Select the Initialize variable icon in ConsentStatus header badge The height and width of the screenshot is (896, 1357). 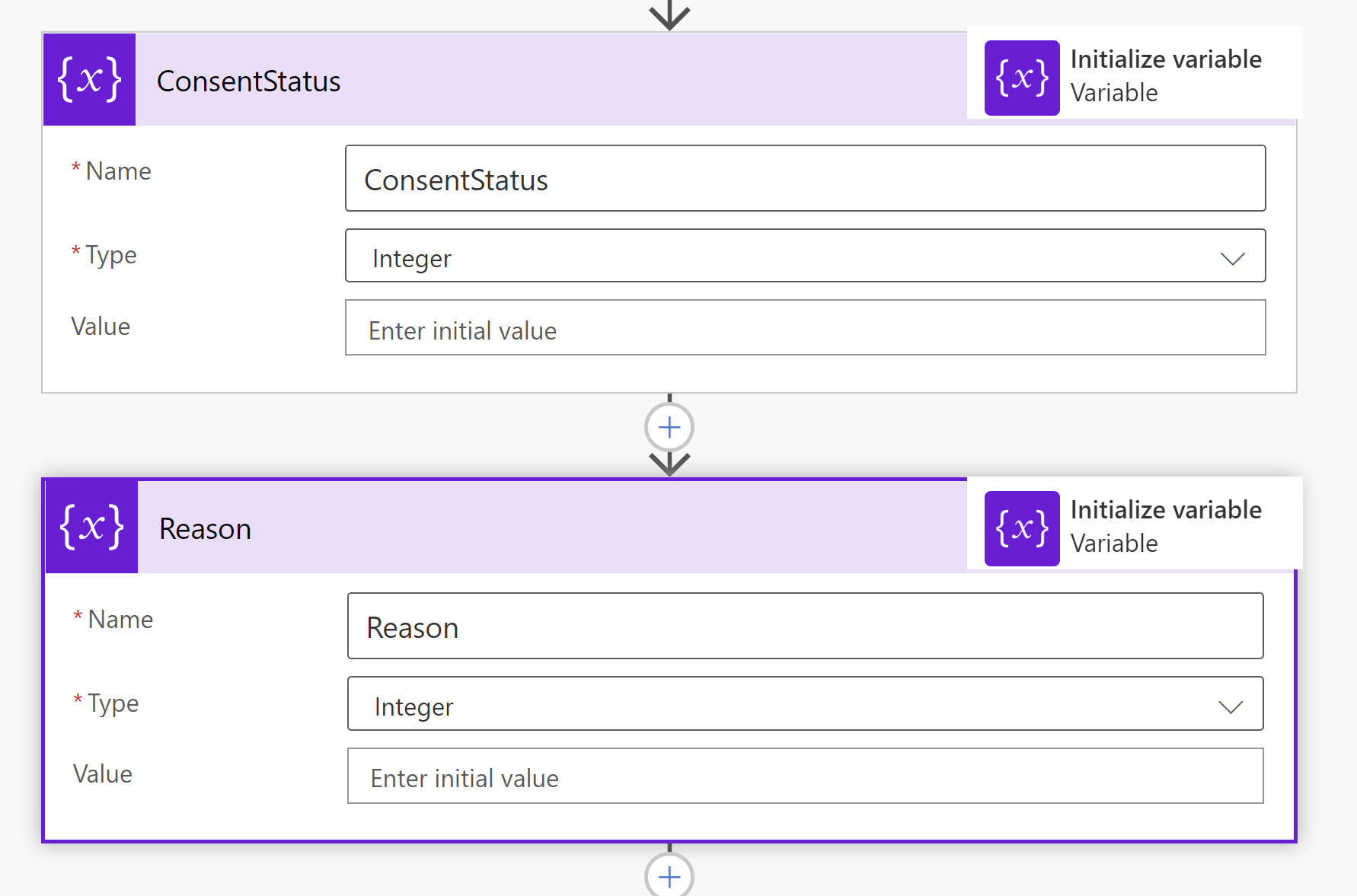pos(1021,77)
